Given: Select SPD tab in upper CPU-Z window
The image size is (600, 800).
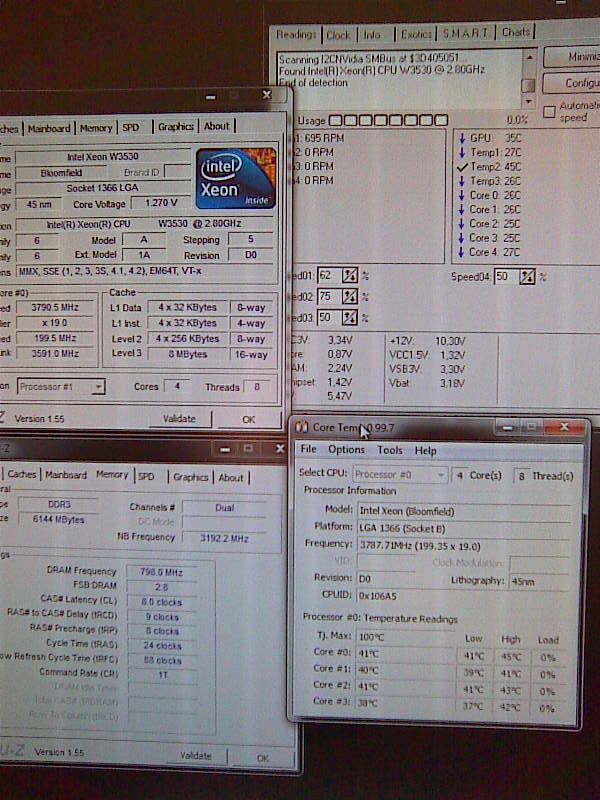Looking at the screenshot, I should (x=131, y=128).
